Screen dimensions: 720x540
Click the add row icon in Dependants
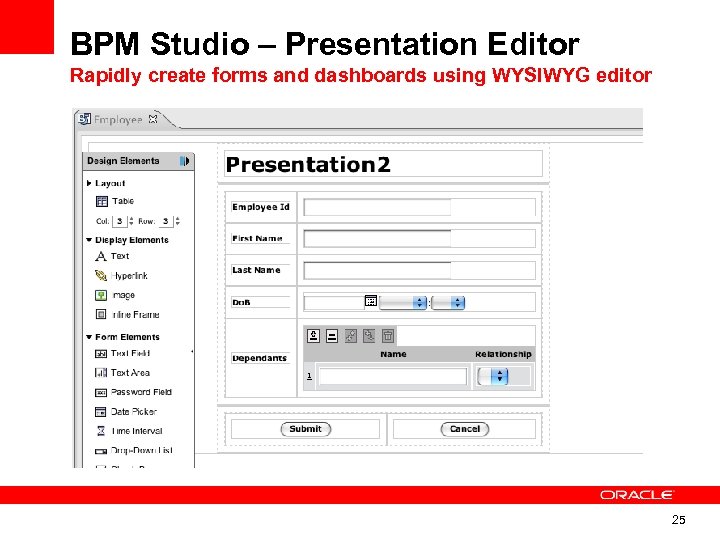pyautogui.click(x=314, y=336)
